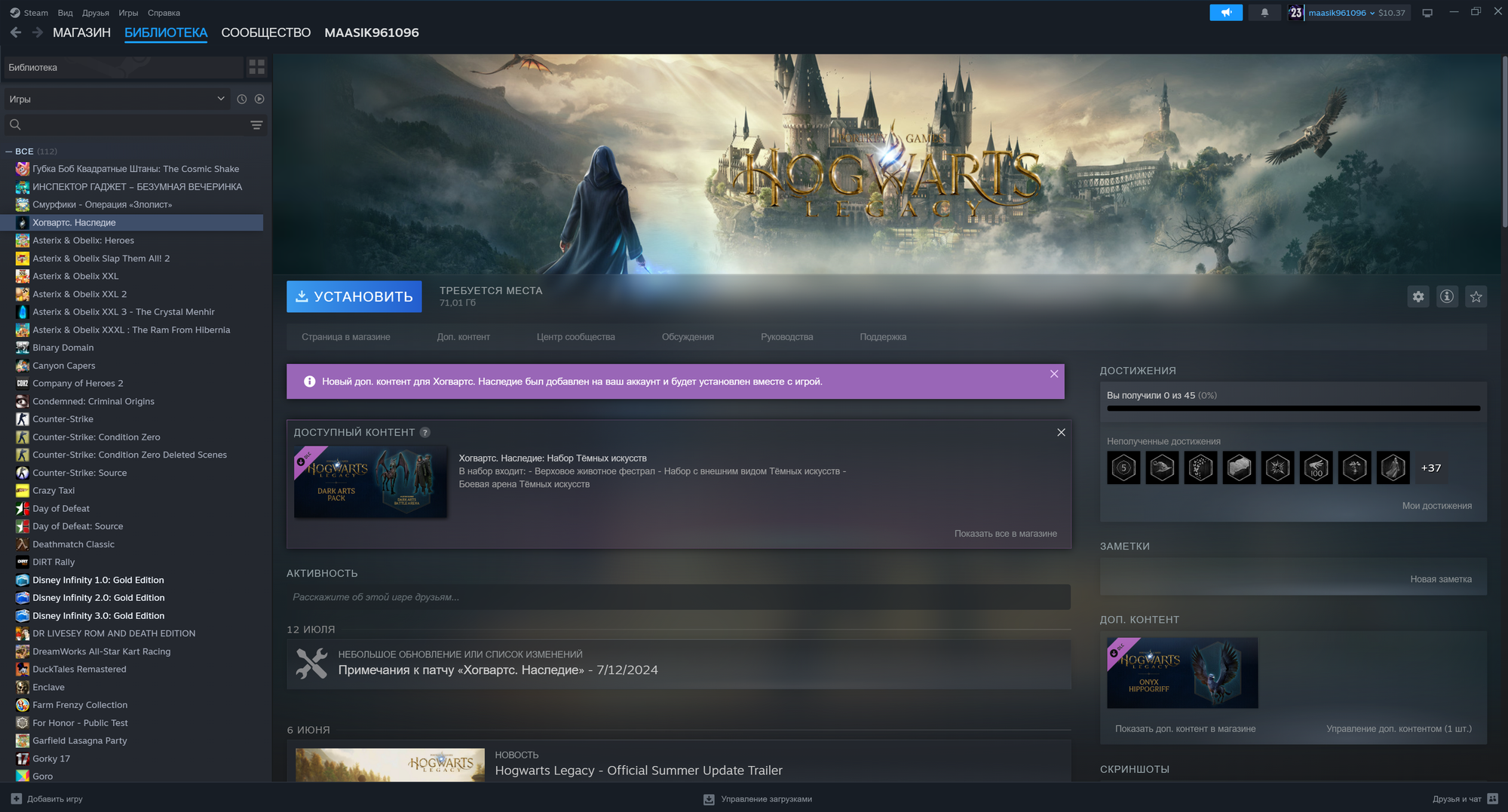Open Друзья и чат panel
The height and width of the screenshot is (812, 1508).
(1464, 799)
